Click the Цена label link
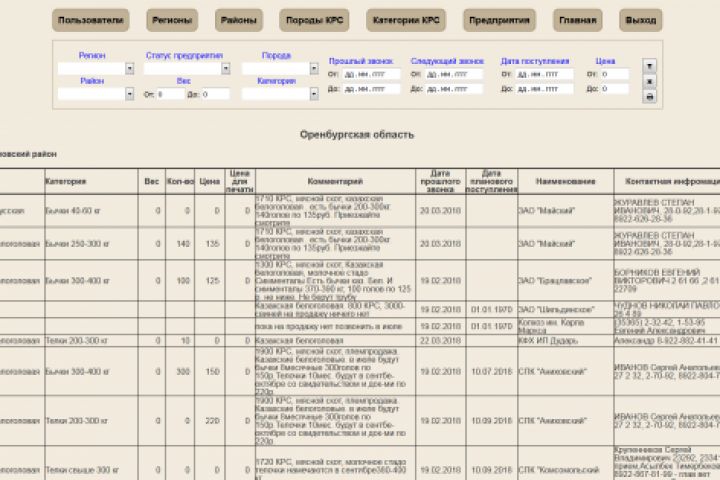The image size is (720, 480). click(x=605, y=61)
